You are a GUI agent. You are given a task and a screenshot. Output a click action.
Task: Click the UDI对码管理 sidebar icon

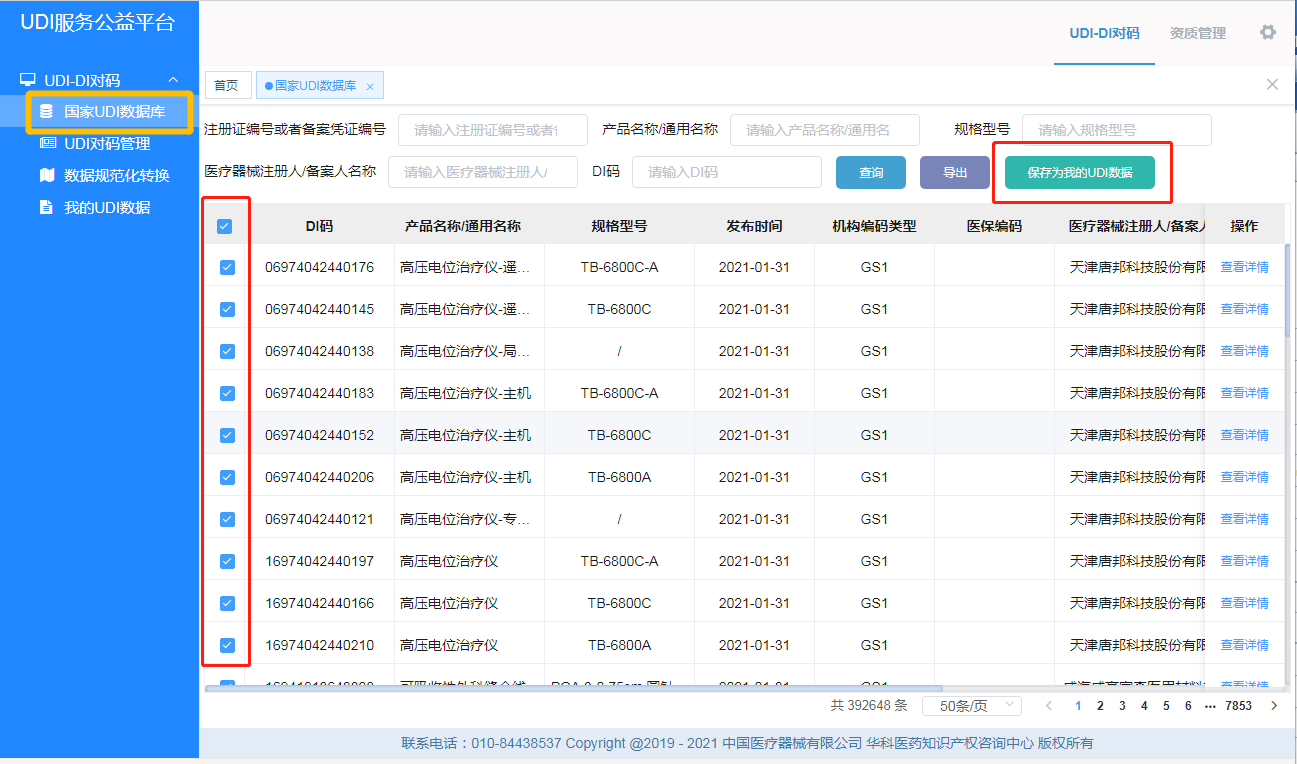pos(47,143)
